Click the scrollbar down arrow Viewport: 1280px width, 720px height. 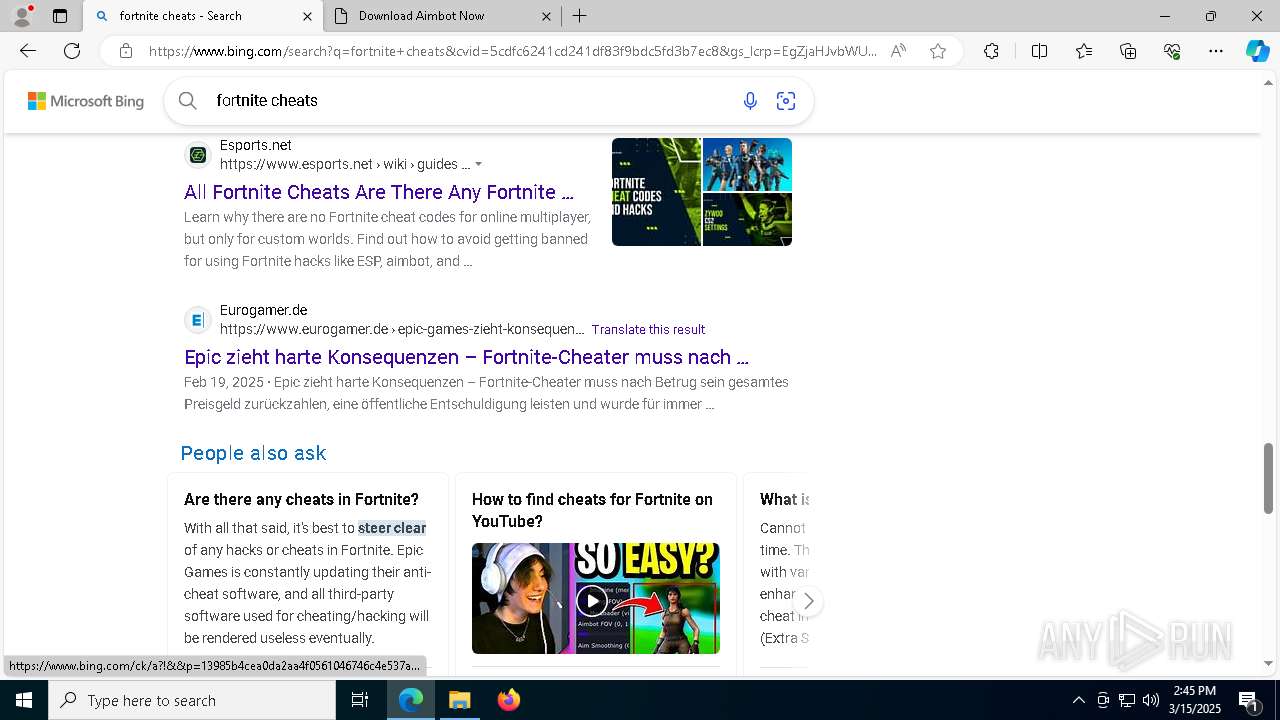pyautogui.click(x=1269, y=663)
